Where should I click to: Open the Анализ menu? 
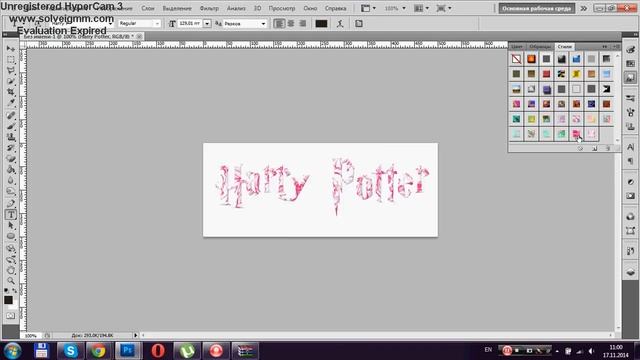pos(236,8)
